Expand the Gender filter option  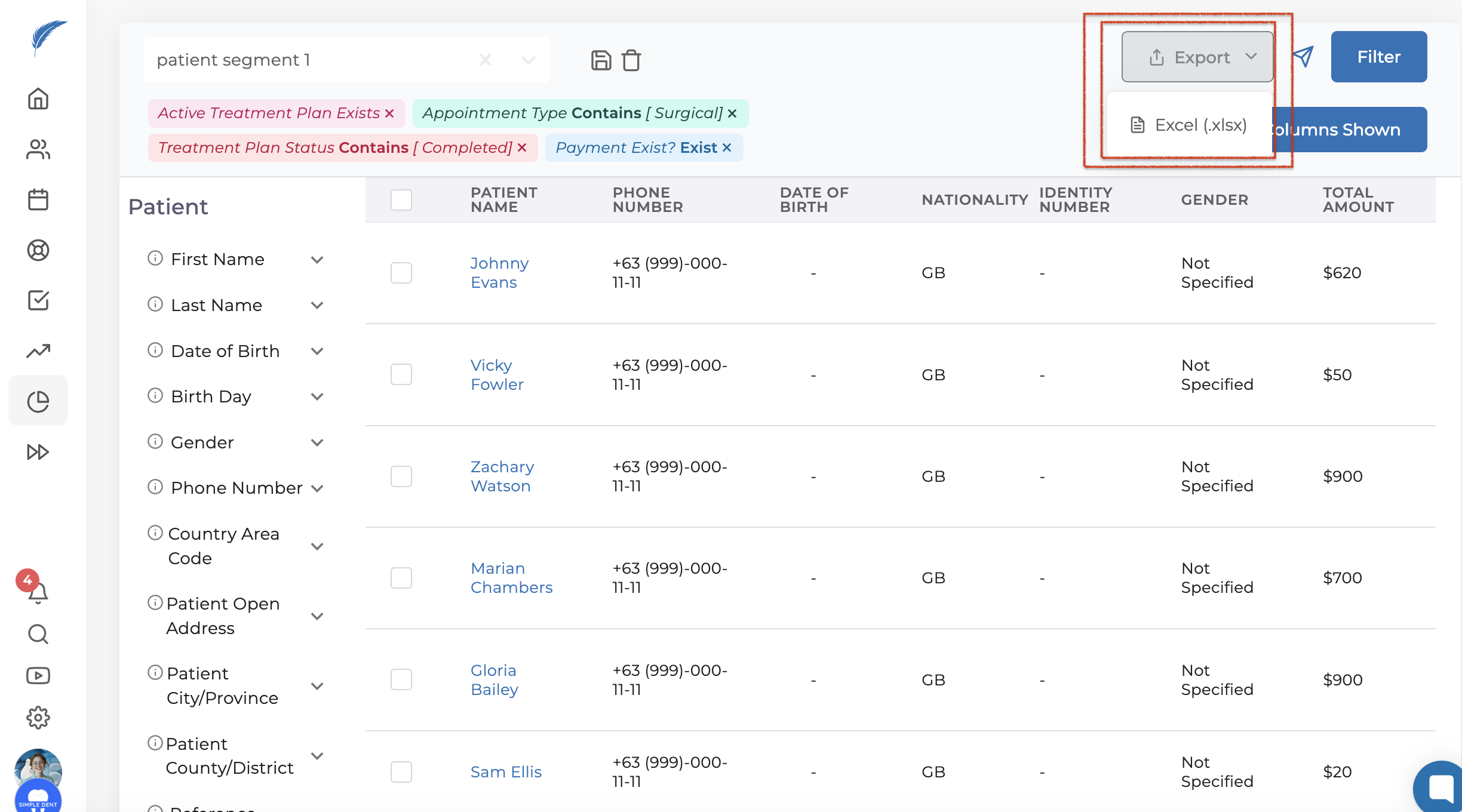coord(317,442)
